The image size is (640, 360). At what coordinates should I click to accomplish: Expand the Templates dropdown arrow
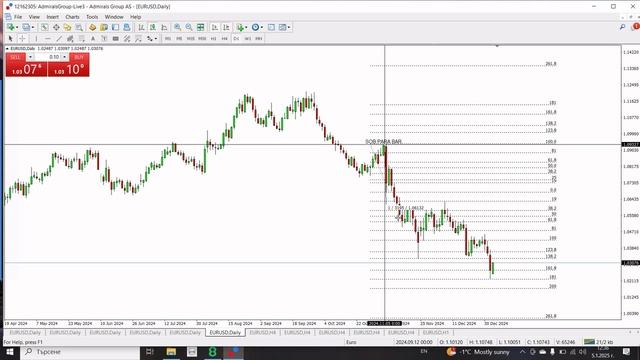289,27
